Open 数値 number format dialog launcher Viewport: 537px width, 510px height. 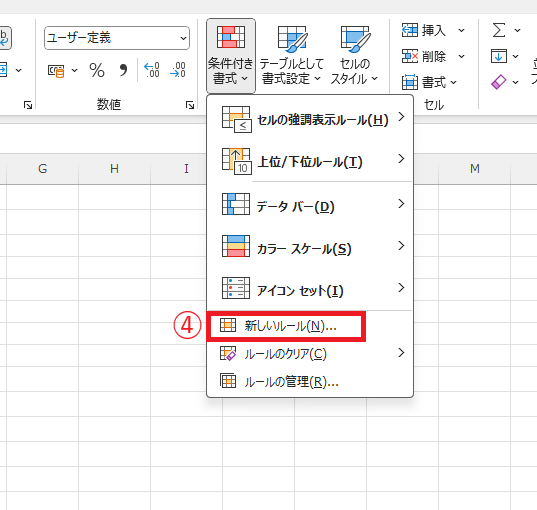[190, 105]
